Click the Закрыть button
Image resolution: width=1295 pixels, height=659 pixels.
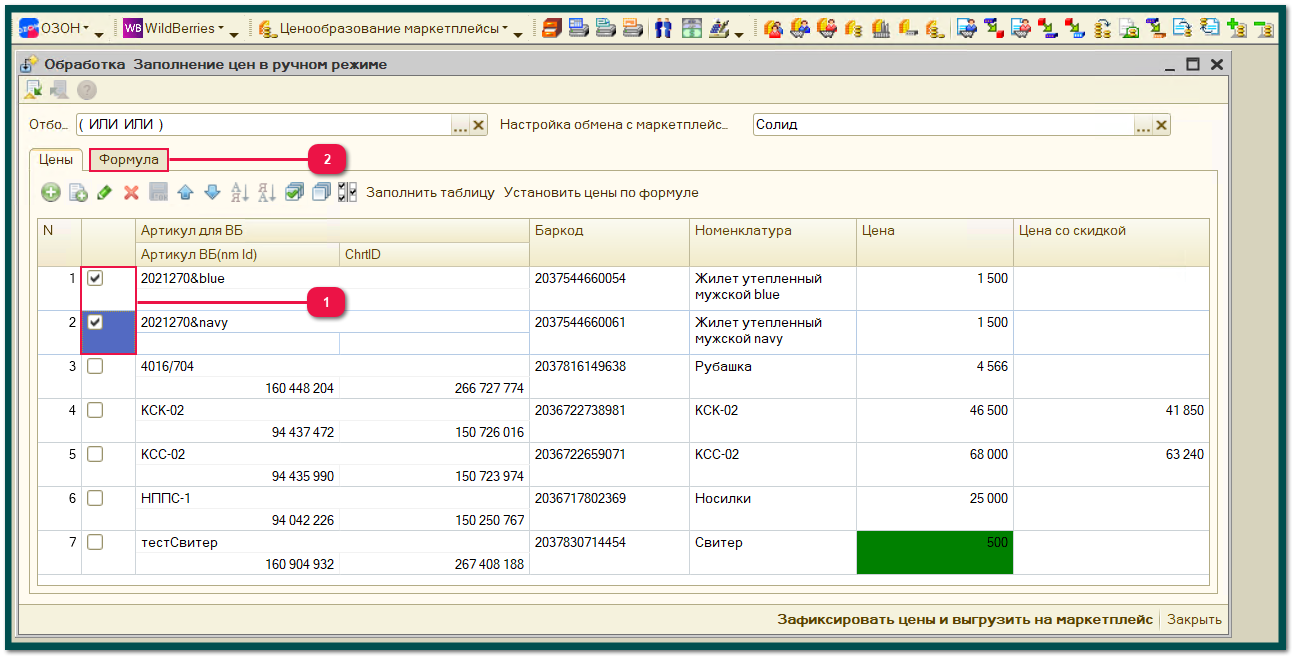point(1194,619)
